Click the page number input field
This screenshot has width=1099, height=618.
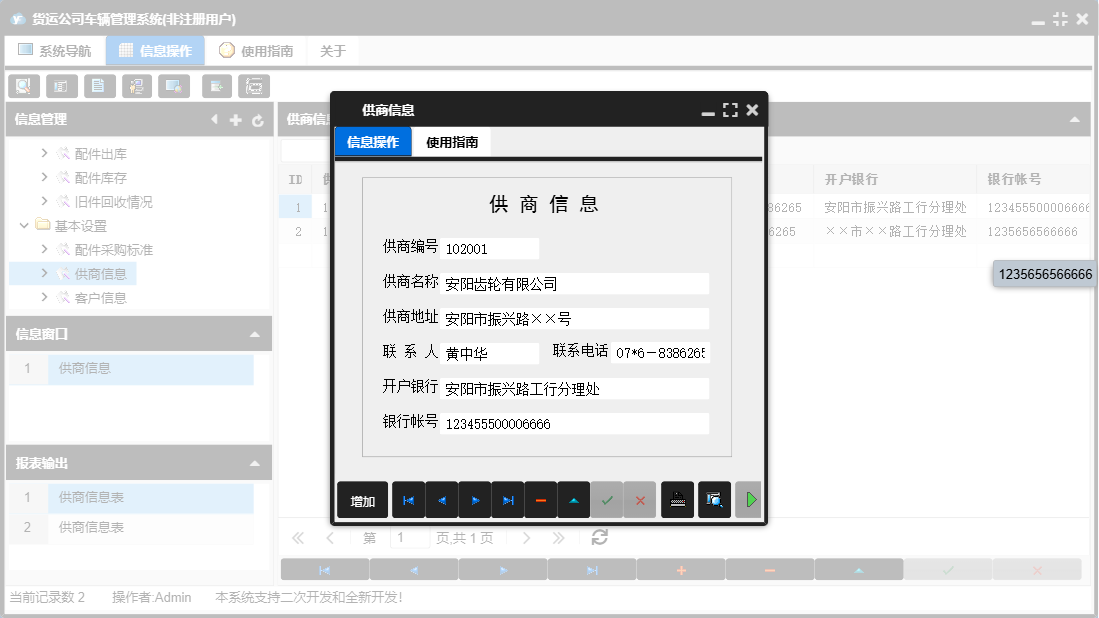(408, 537)
